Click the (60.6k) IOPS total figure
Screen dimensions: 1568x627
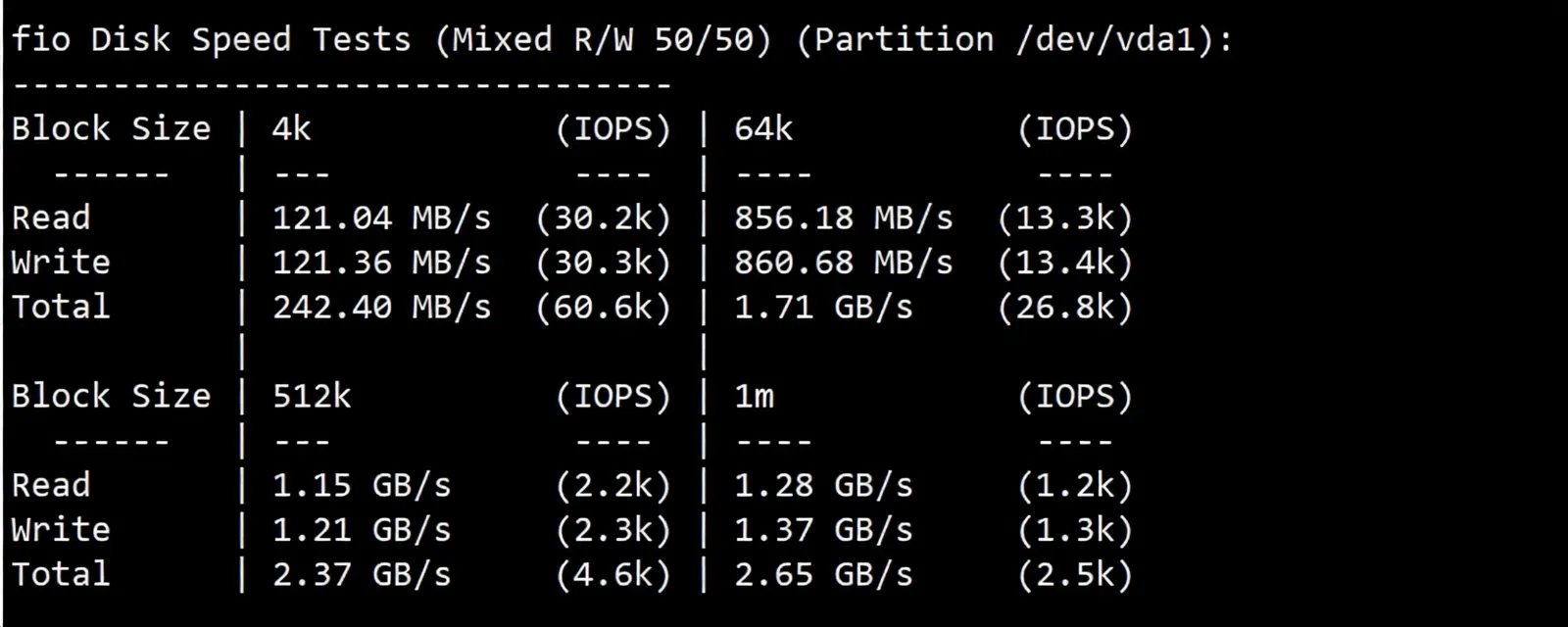tap(603, 308)
